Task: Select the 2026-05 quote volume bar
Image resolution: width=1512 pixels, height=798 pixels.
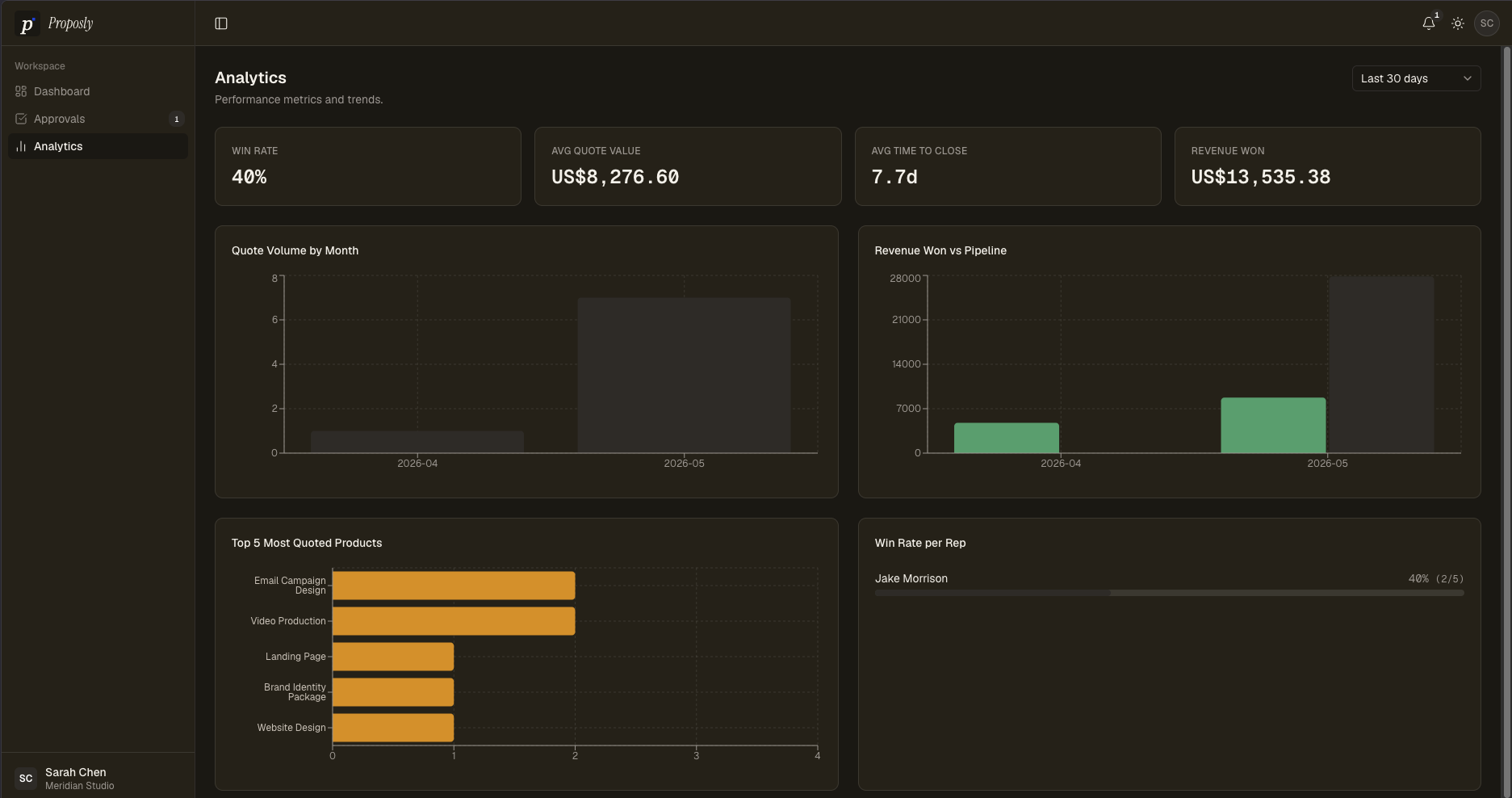Action: [x=684, y=376]
